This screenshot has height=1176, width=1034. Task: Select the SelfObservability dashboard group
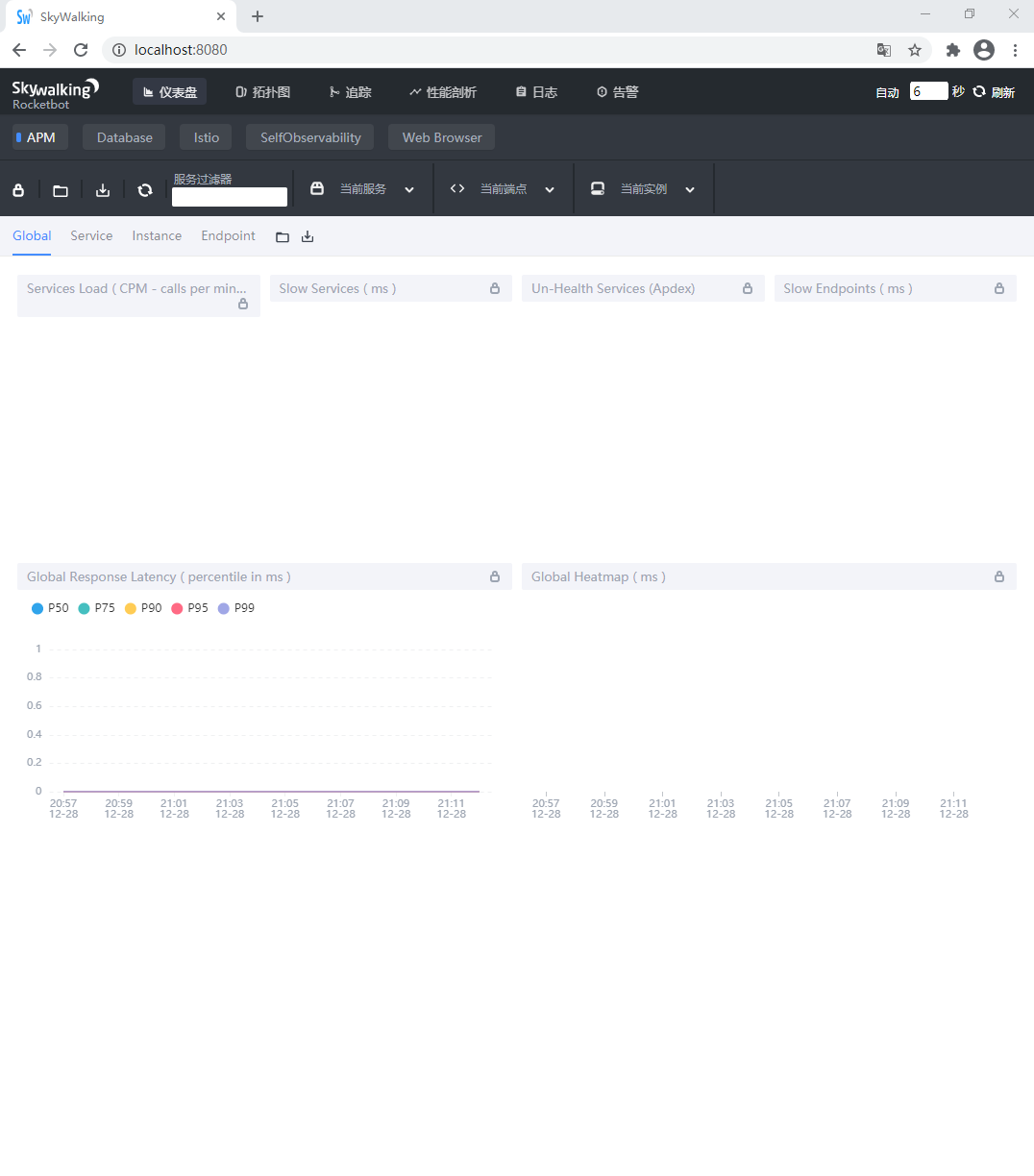310,137
